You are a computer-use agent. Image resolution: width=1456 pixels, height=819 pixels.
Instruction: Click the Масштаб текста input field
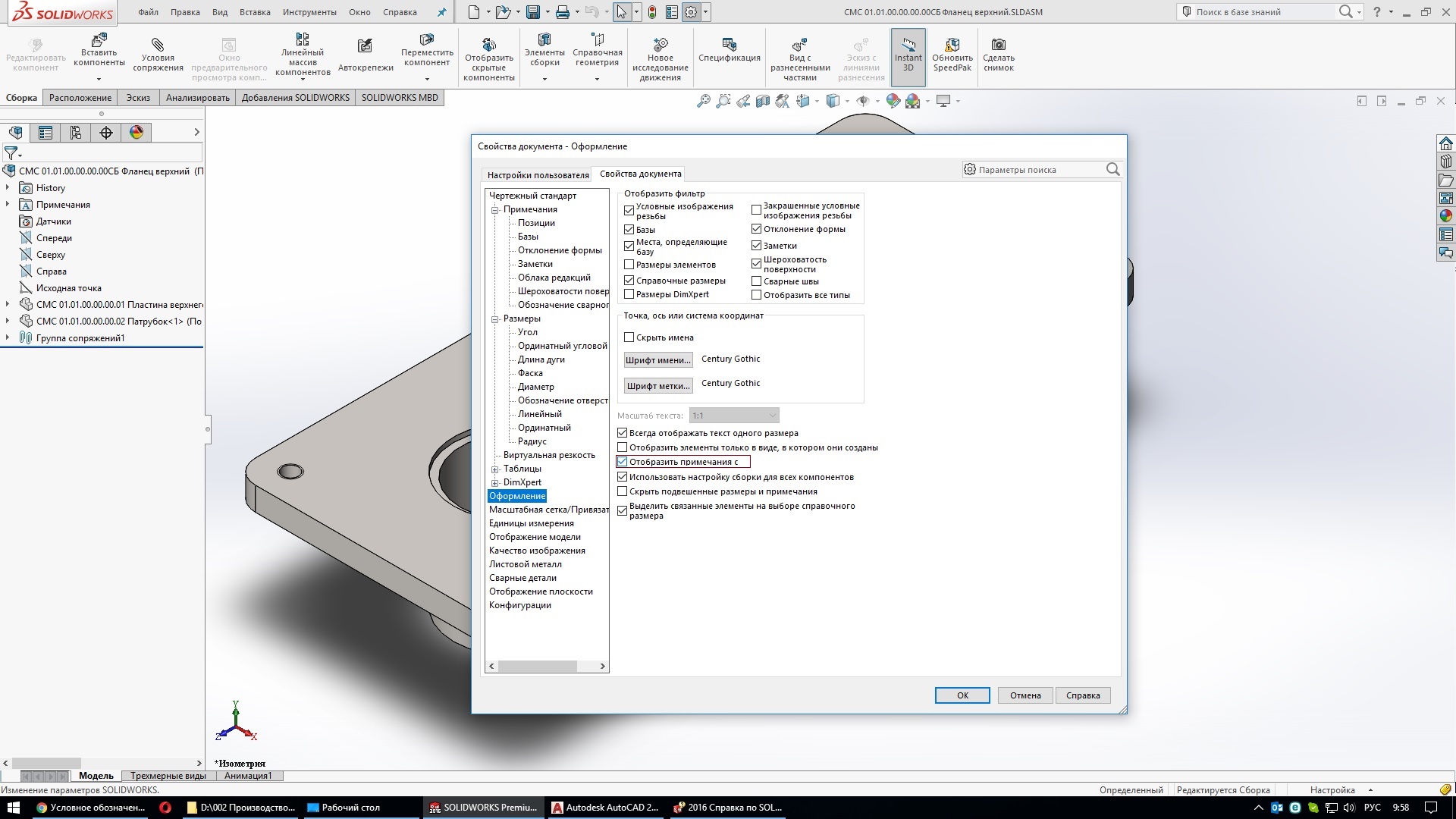pos(734,415)
